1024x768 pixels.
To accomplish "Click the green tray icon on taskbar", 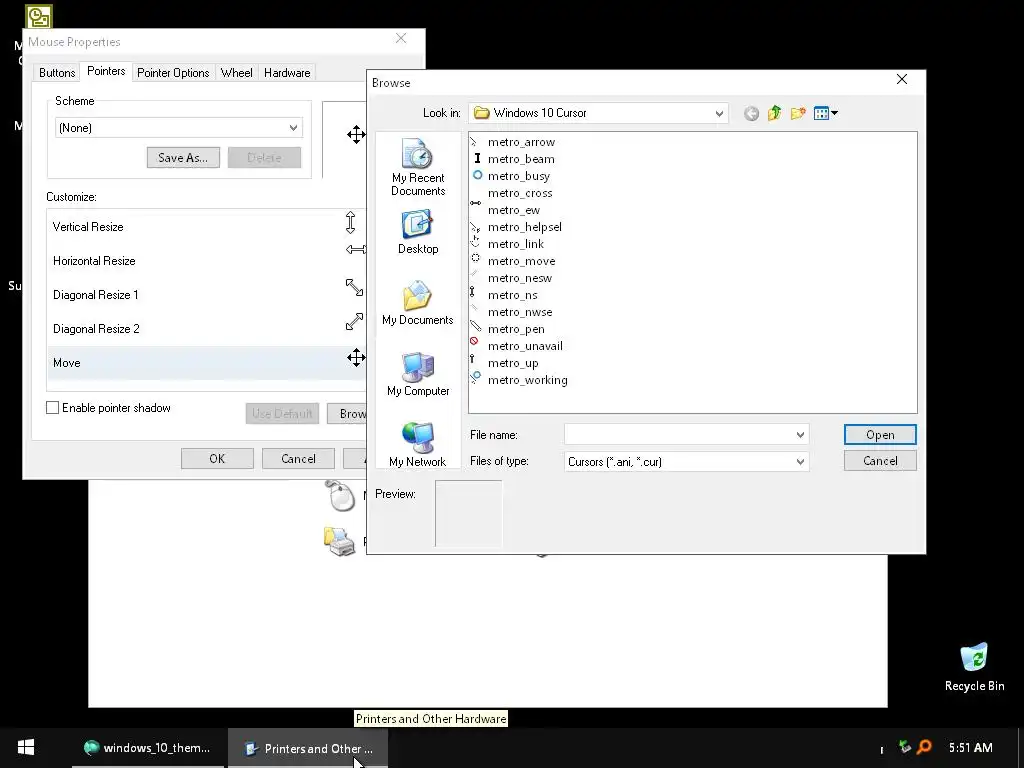I will coord(904,746).
